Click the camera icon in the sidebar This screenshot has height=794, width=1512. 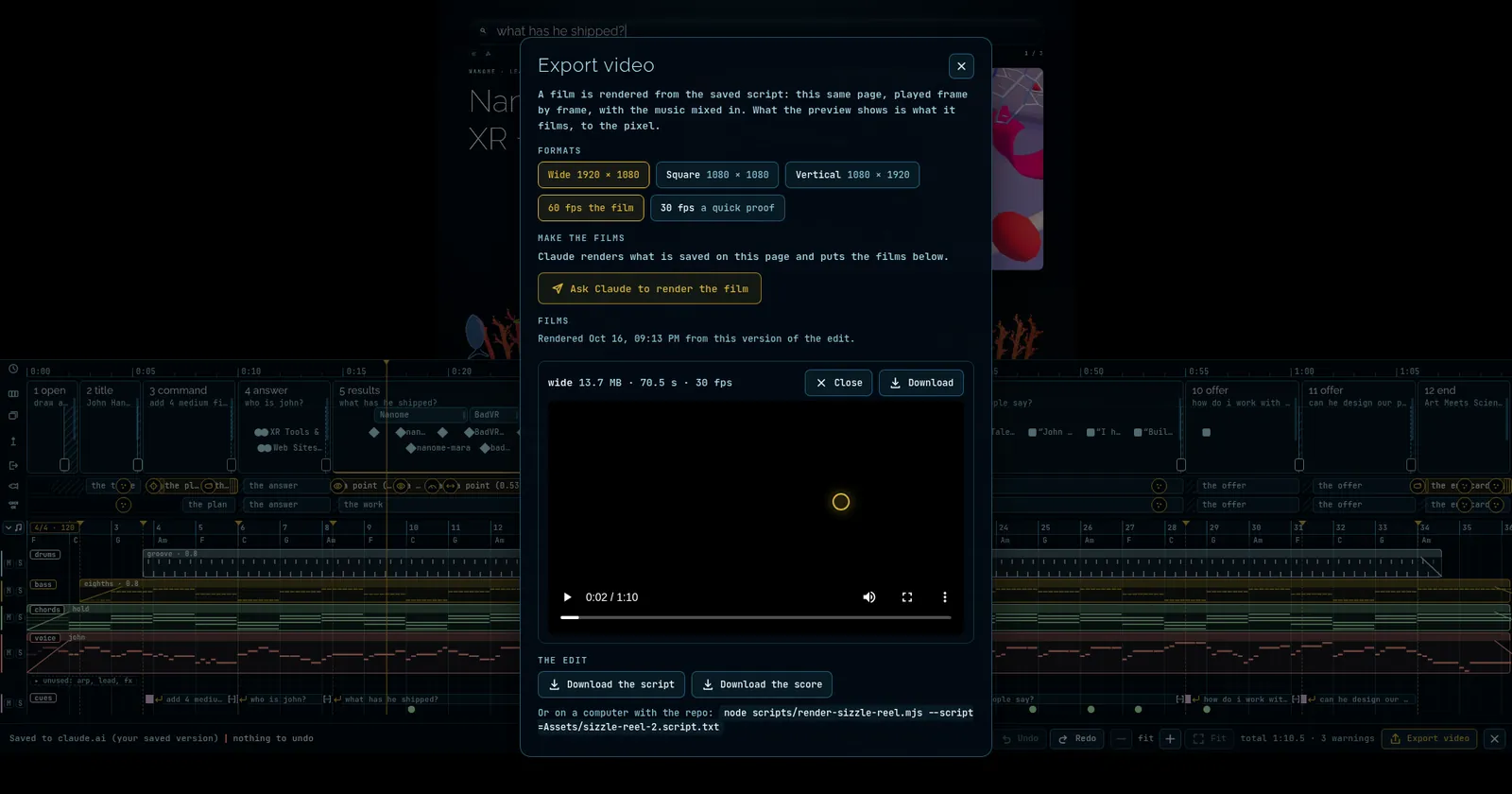coord(13,486)
